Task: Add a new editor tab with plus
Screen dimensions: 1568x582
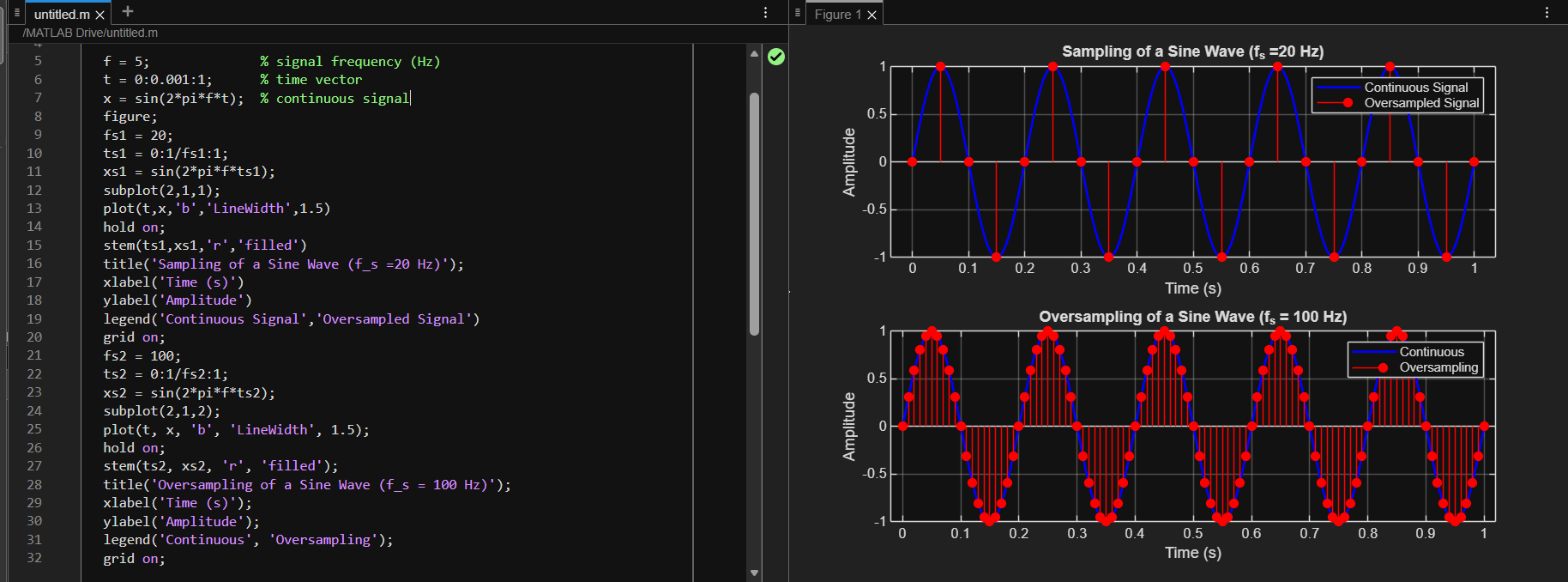Action: [x=128, y=11]
